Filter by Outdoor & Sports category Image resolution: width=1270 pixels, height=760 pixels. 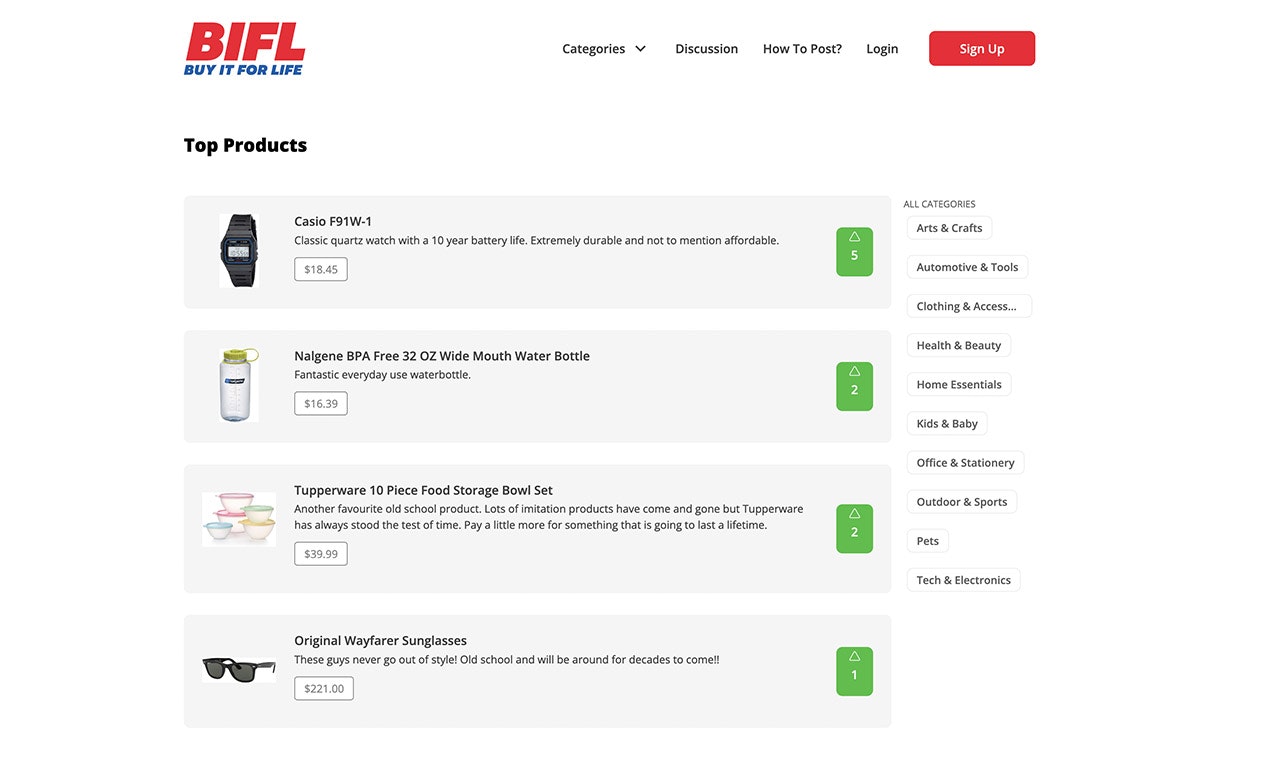962,501
